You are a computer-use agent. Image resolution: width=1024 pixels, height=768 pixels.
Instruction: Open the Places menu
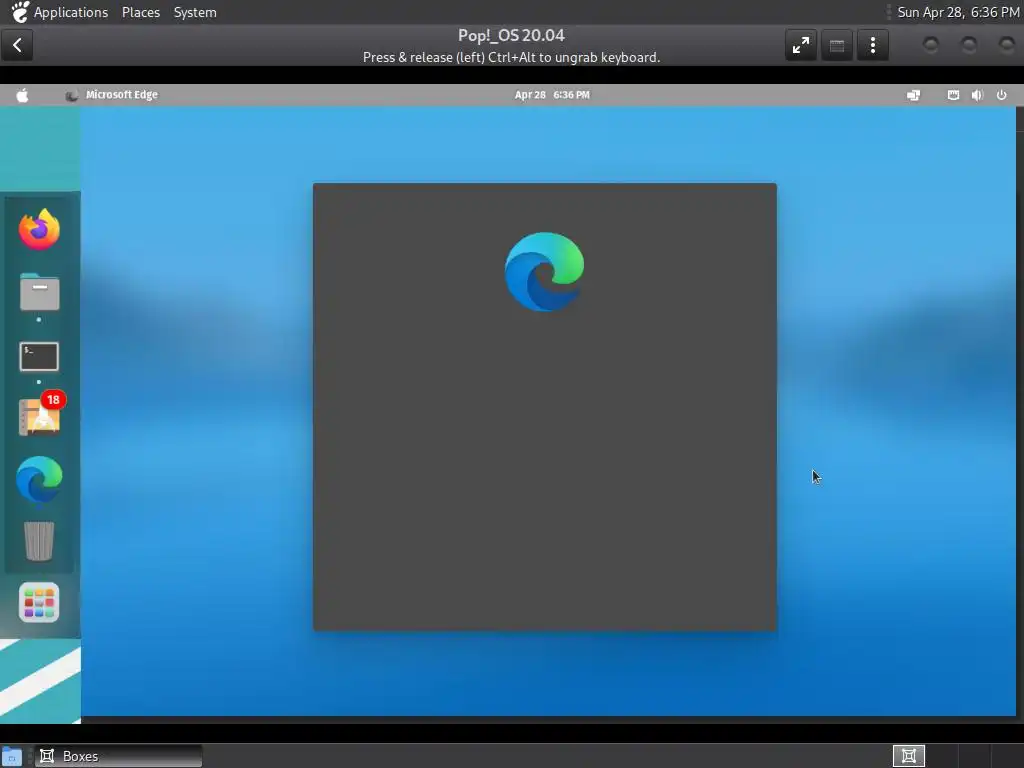coord(141,12)
